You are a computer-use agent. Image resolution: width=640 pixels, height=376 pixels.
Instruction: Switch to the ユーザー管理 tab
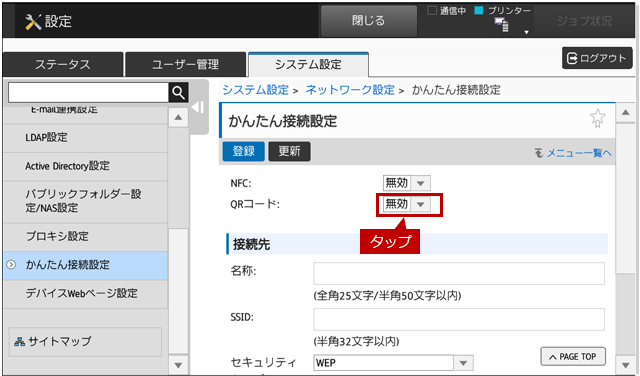tap(186, 65)
